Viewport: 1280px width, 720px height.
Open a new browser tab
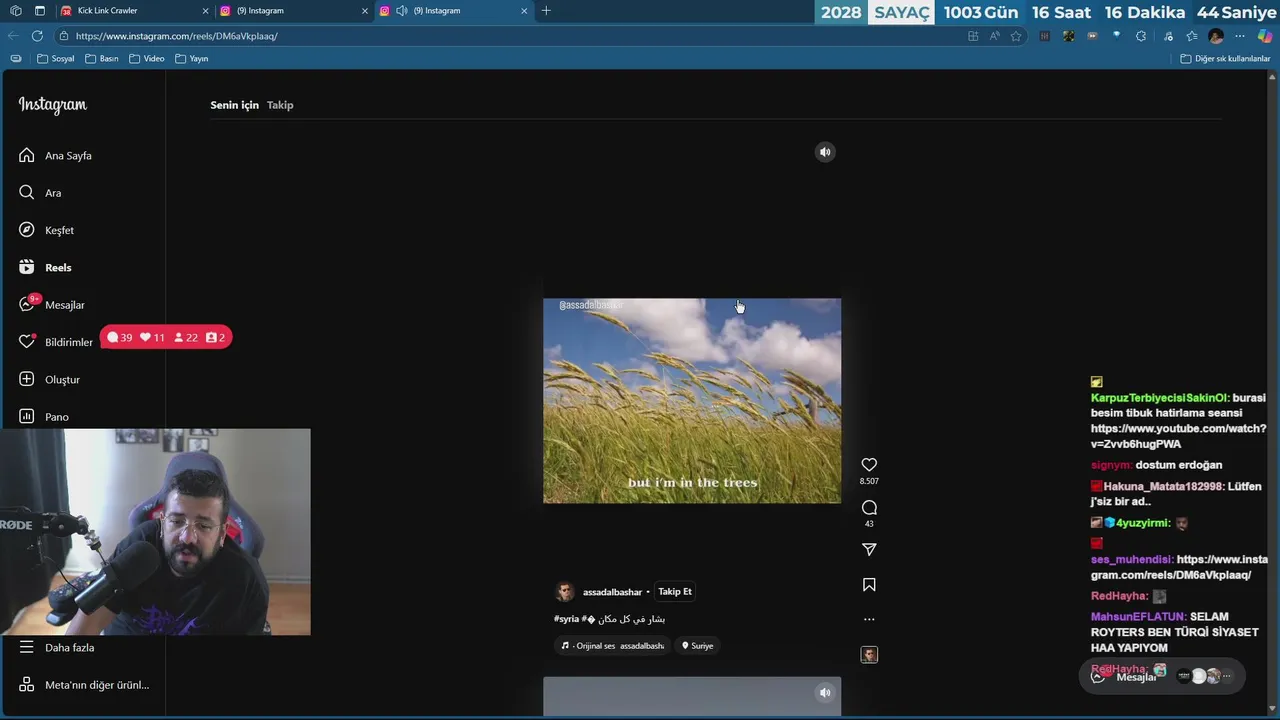pyautogui.click(x=546, y=11)
